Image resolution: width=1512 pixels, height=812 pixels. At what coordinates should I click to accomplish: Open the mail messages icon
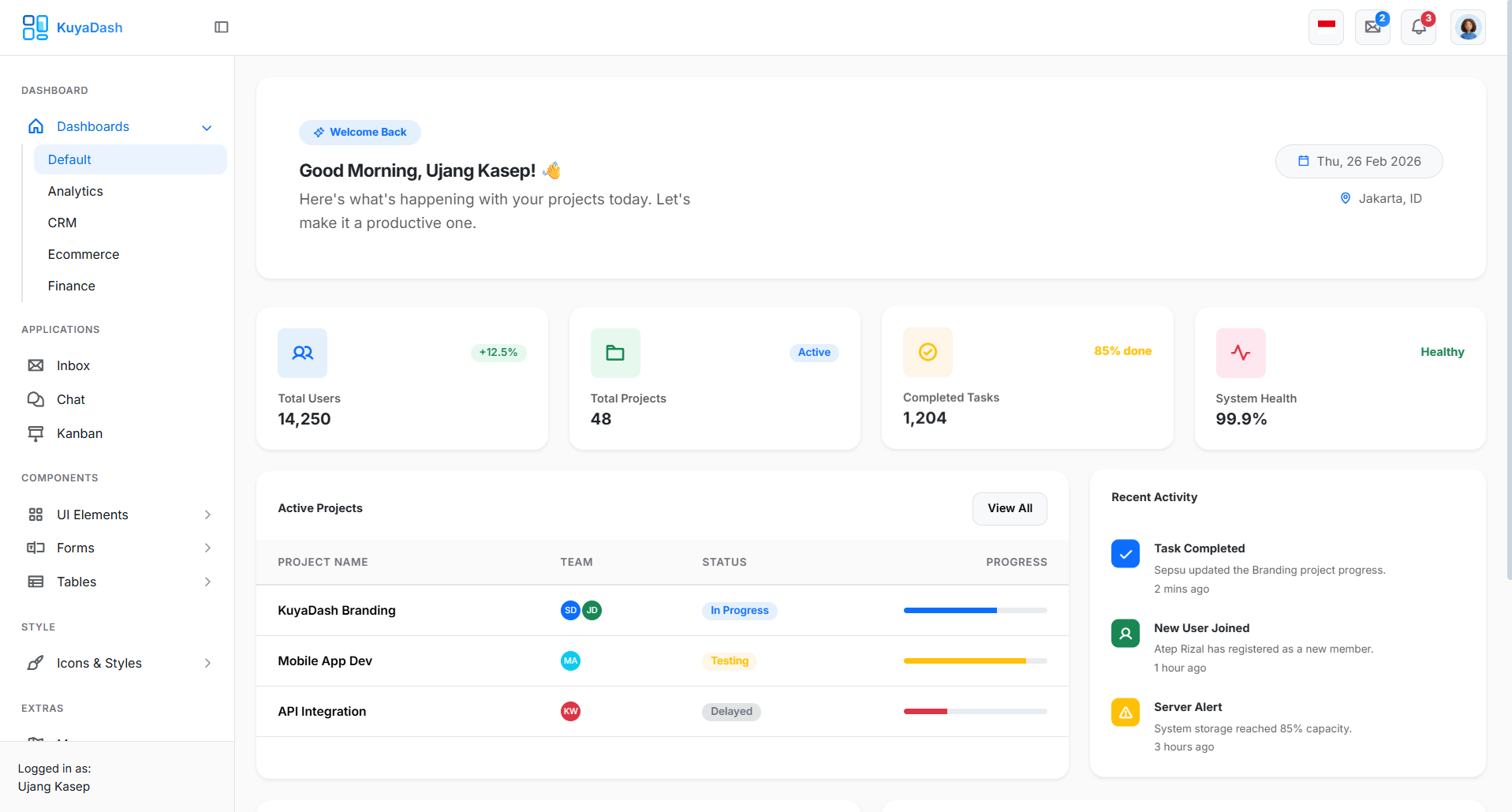[1372, 28]
